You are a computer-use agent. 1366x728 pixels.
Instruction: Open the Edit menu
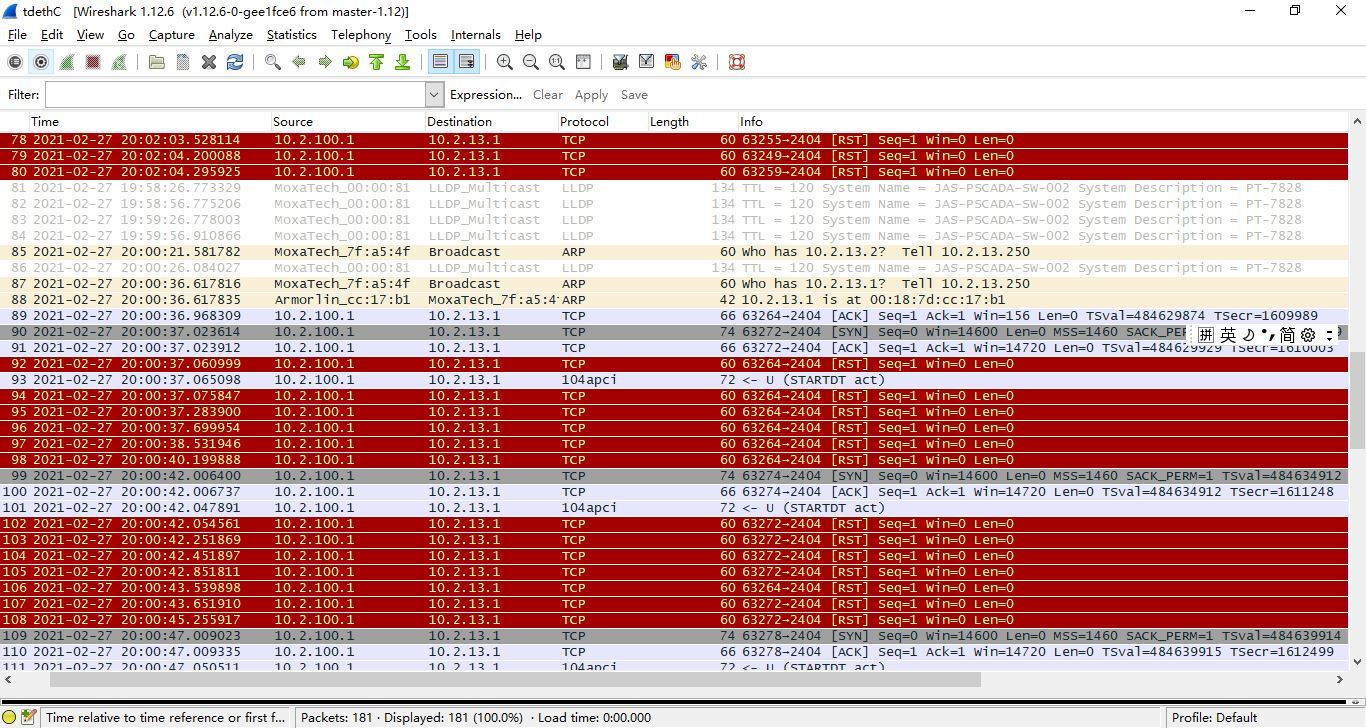click(x=52, y=34)
